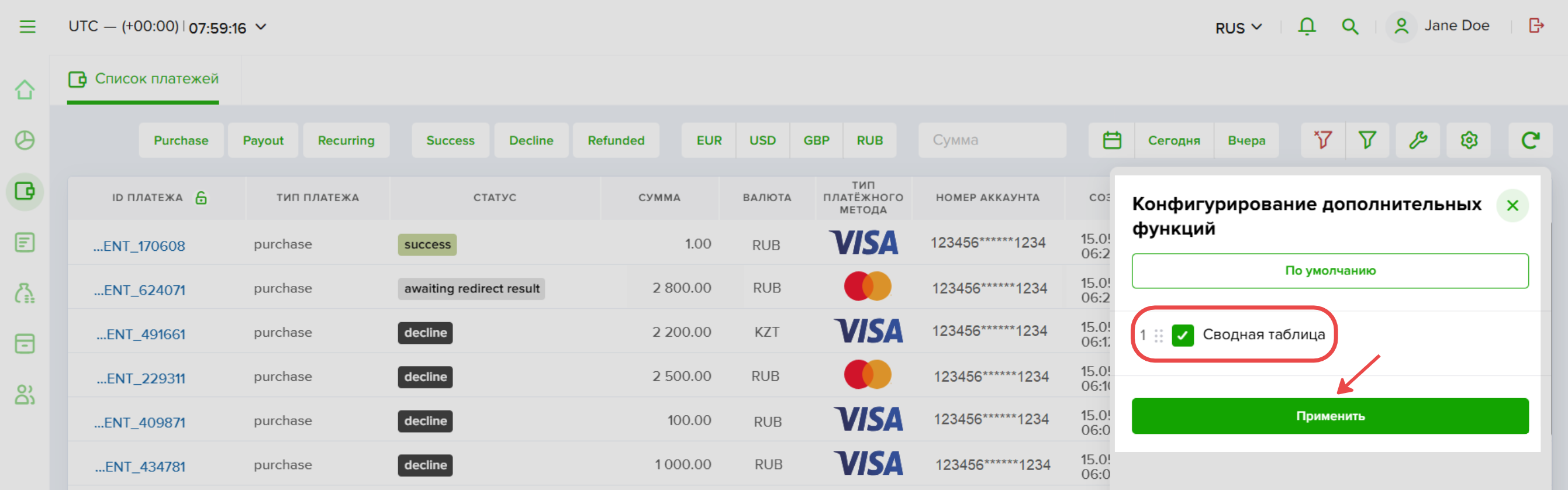This screenshot has width=1568, height=490.
Task: Open the RUS language dropdown
Action: (1238, 28)
